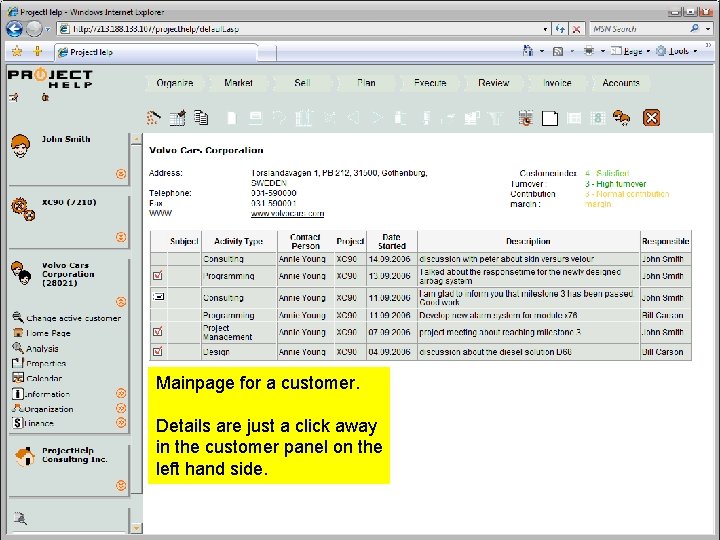Click the browser Back button
This screenshot has height=540, width=720.
point(14,29)
